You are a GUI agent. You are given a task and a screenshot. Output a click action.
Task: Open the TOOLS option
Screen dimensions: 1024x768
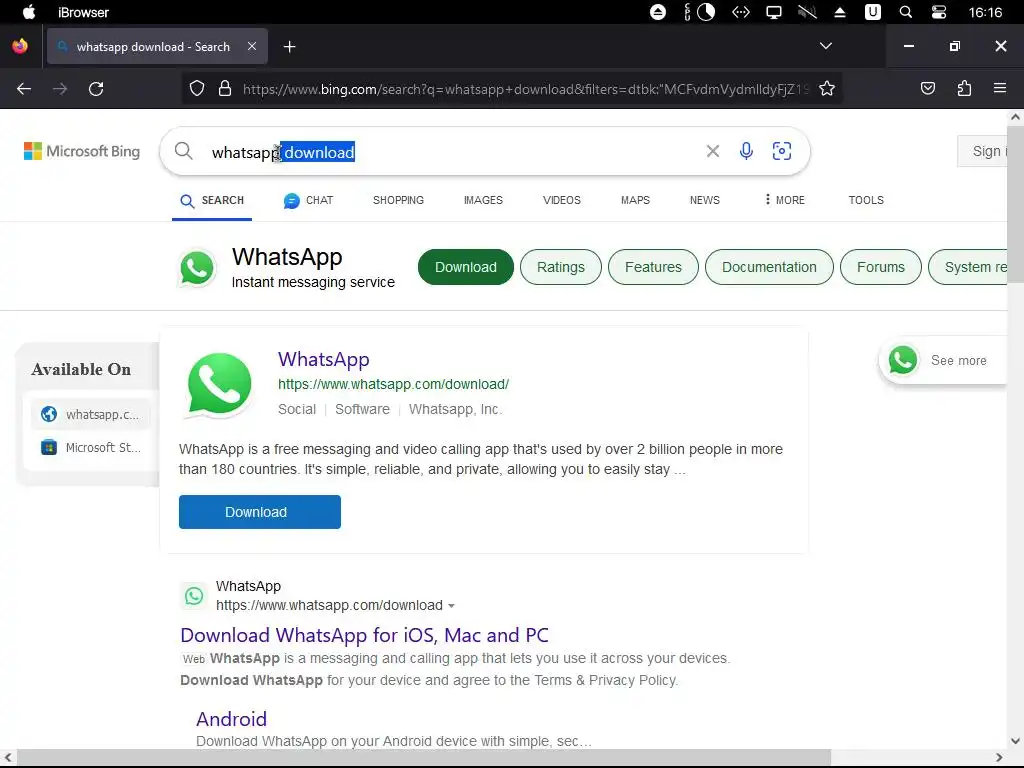point(866,200)
